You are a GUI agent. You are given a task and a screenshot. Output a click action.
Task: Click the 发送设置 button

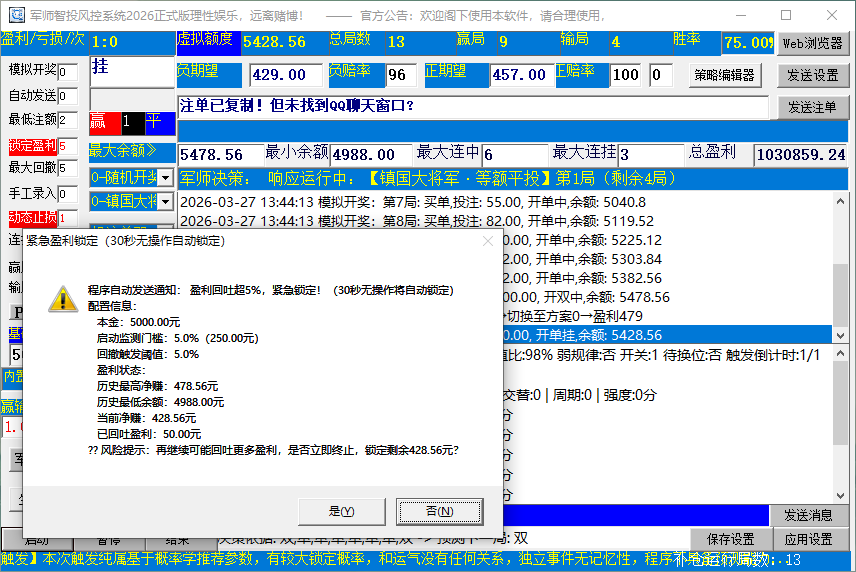point(813,75)
